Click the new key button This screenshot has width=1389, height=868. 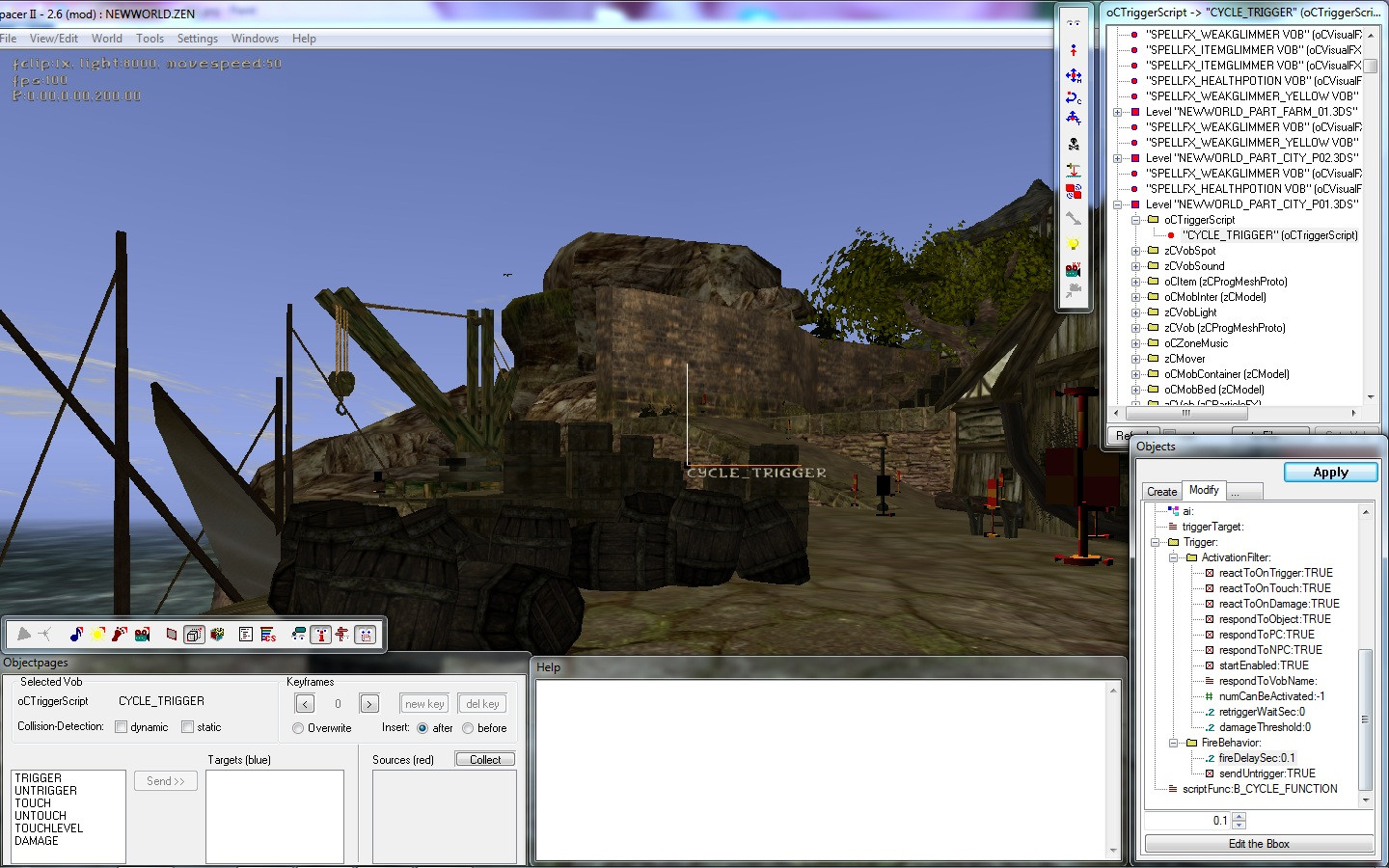click(424, 704)
